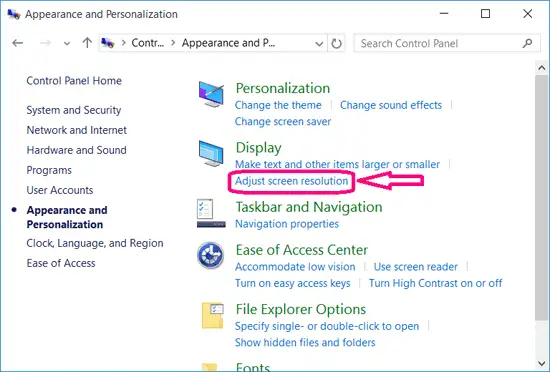Screen dimensions: 550x372
Task: Click the Ease of Access Center icon
Action: click(210, 255)
